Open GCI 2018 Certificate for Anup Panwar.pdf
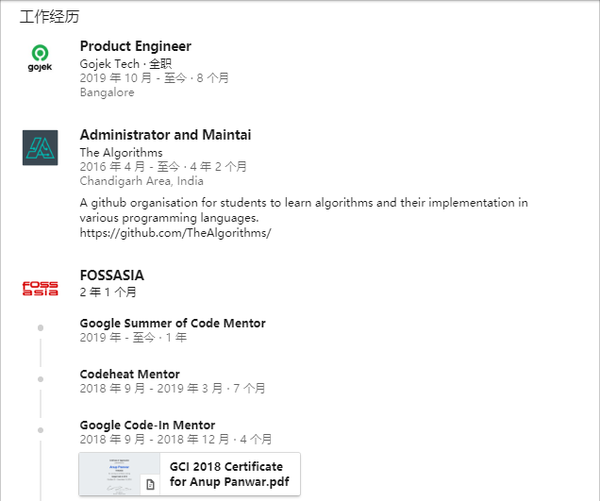Viewport: 600px width, 501px height. coord(229,474)
